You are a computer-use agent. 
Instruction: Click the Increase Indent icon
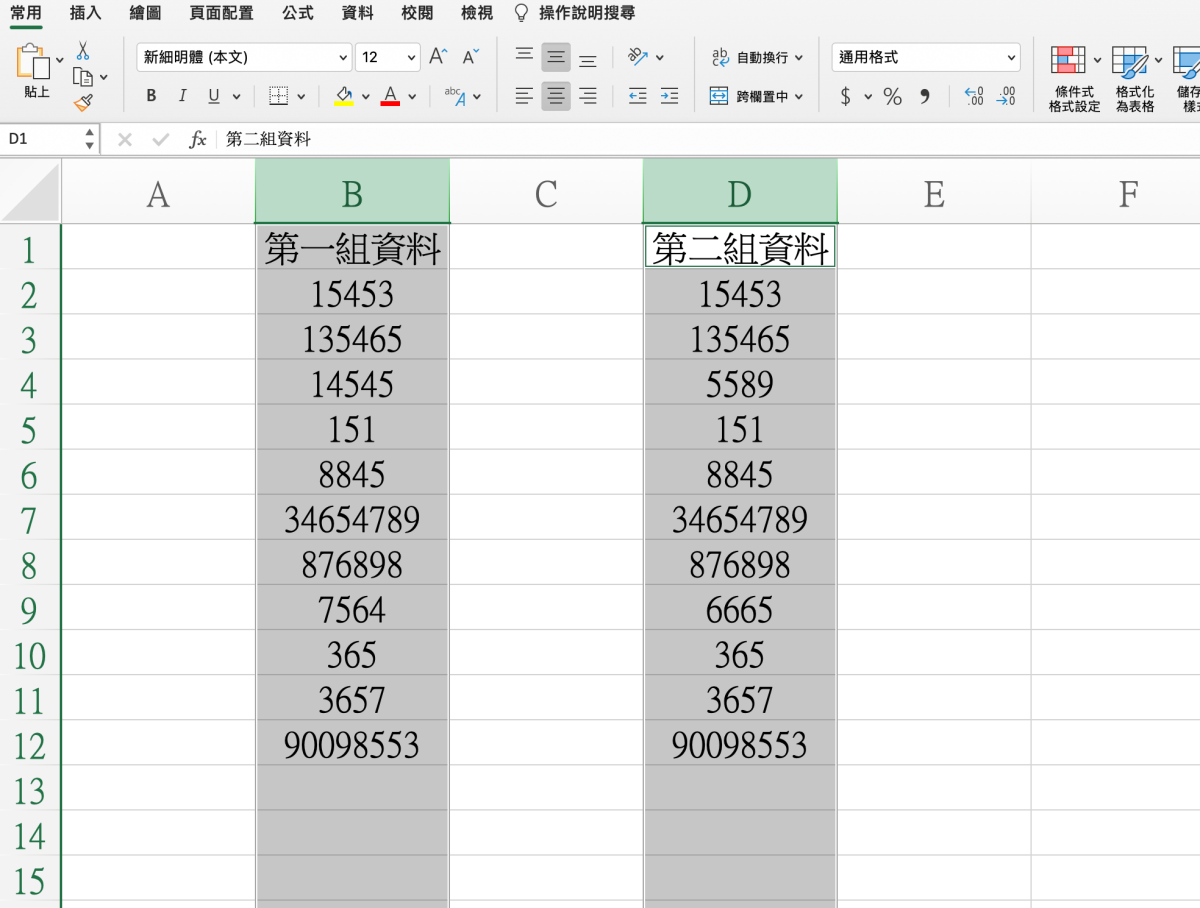pos(669,96)
